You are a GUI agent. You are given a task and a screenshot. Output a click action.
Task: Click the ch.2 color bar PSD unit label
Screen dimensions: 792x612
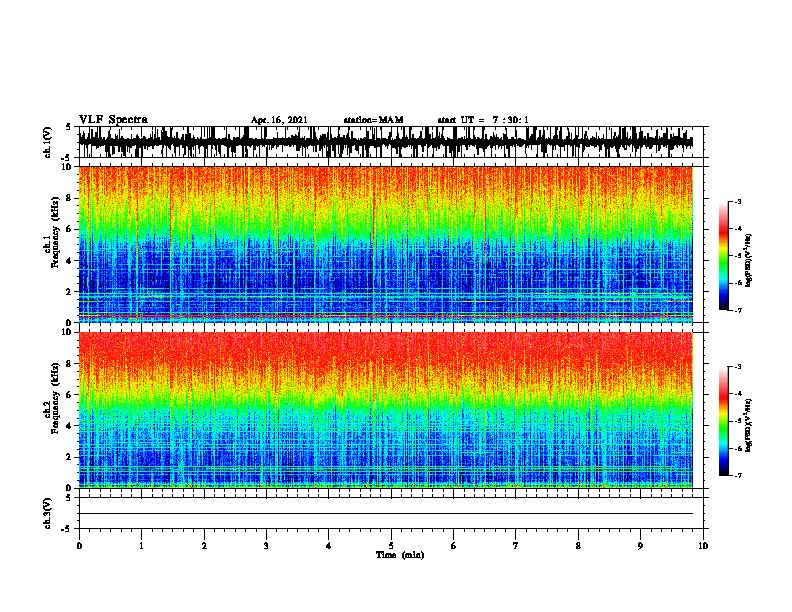(x=749, y=425)
